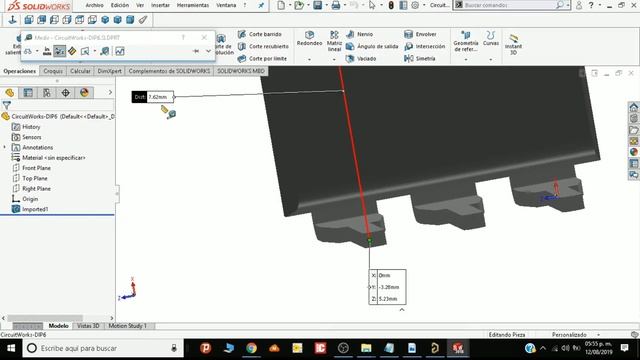Open the Insertar menu

pyautogui.click(x=160, y=5)
